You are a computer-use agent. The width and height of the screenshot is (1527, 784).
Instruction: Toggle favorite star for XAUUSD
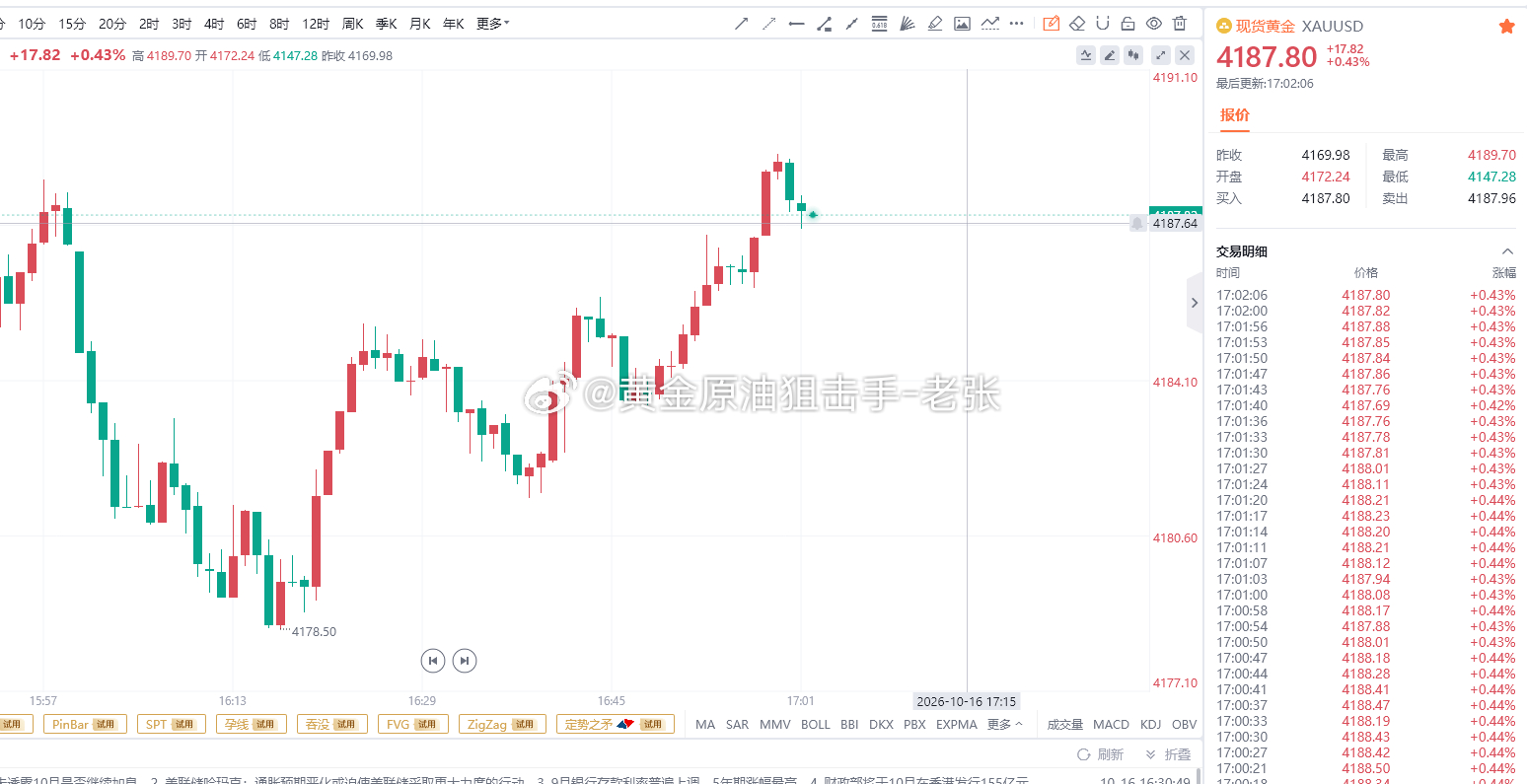coord(1506,27)
